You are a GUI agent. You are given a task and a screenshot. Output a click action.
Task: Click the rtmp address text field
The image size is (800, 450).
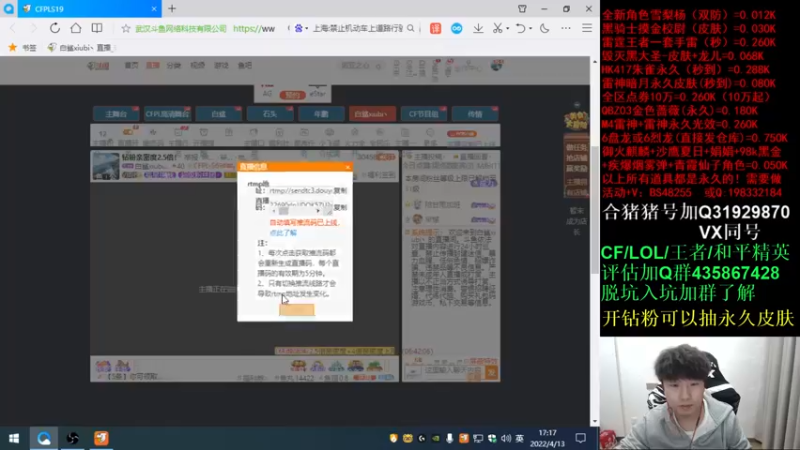(x=301, y=190)
